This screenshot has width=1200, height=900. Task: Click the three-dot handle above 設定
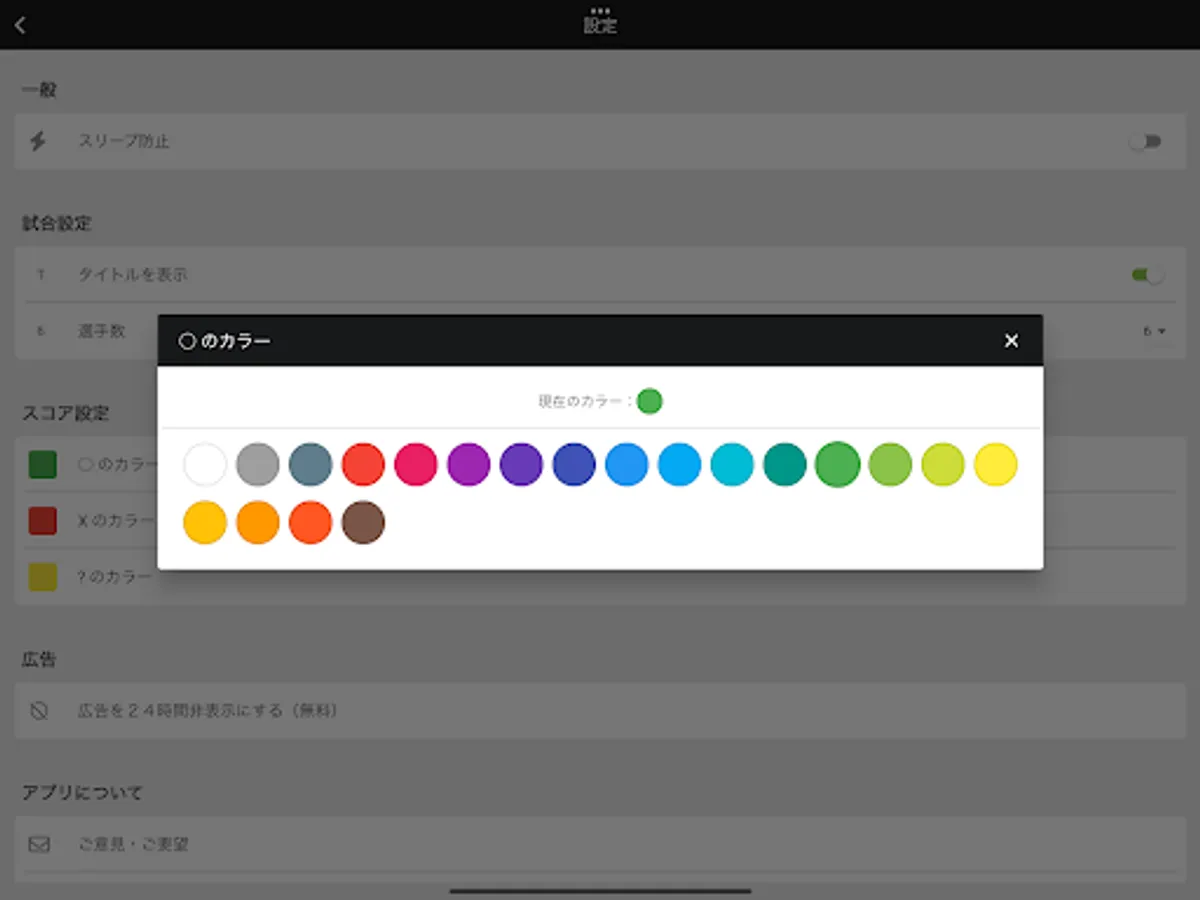pos(600,9)
